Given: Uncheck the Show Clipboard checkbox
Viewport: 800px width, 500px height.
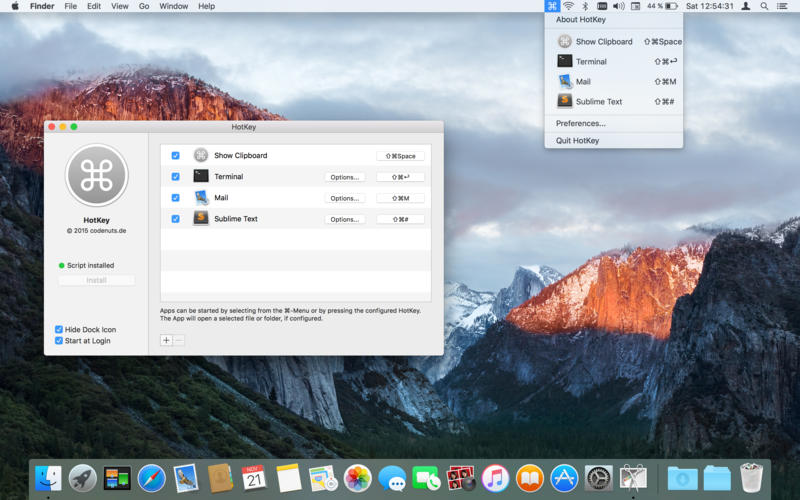Looking at the screenshot, I should point(175,156).
